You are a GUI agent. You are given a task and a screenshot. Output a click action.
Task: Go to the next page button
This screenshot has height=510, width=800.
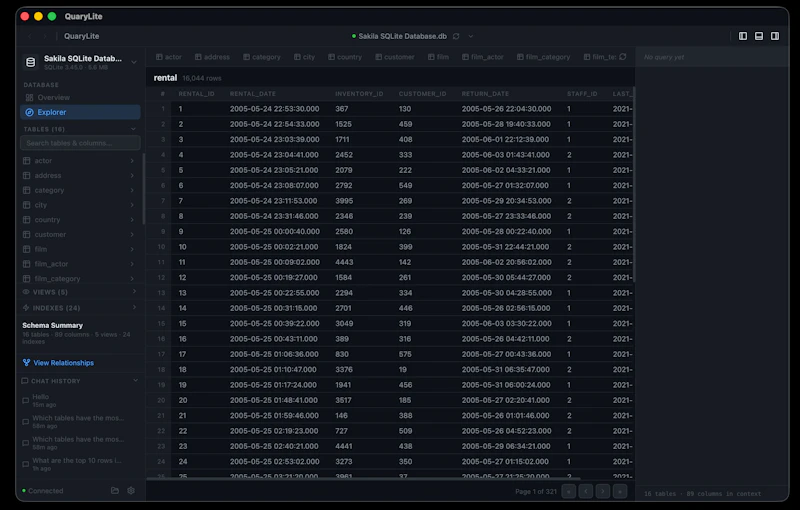tap(603, 491)
